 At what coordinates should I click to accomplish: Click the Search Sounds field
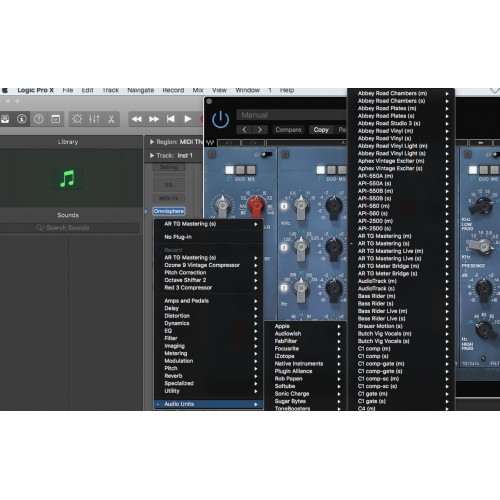(x=69, y=228)
